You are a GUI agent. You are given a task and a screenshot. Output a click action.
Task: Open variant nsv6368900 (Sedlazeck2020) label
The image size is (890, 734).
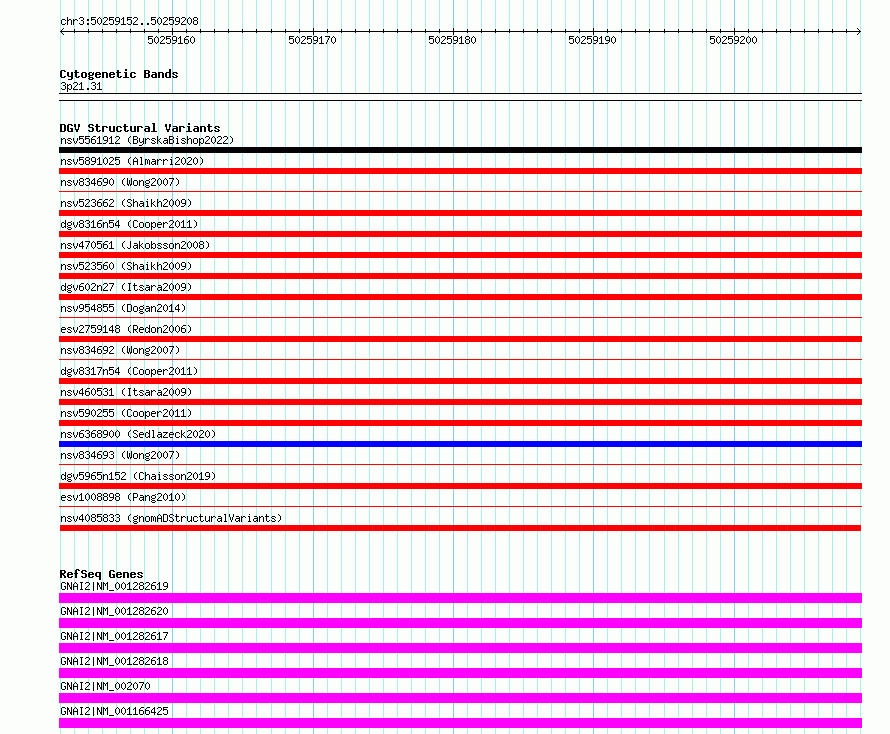coord(138,434)
